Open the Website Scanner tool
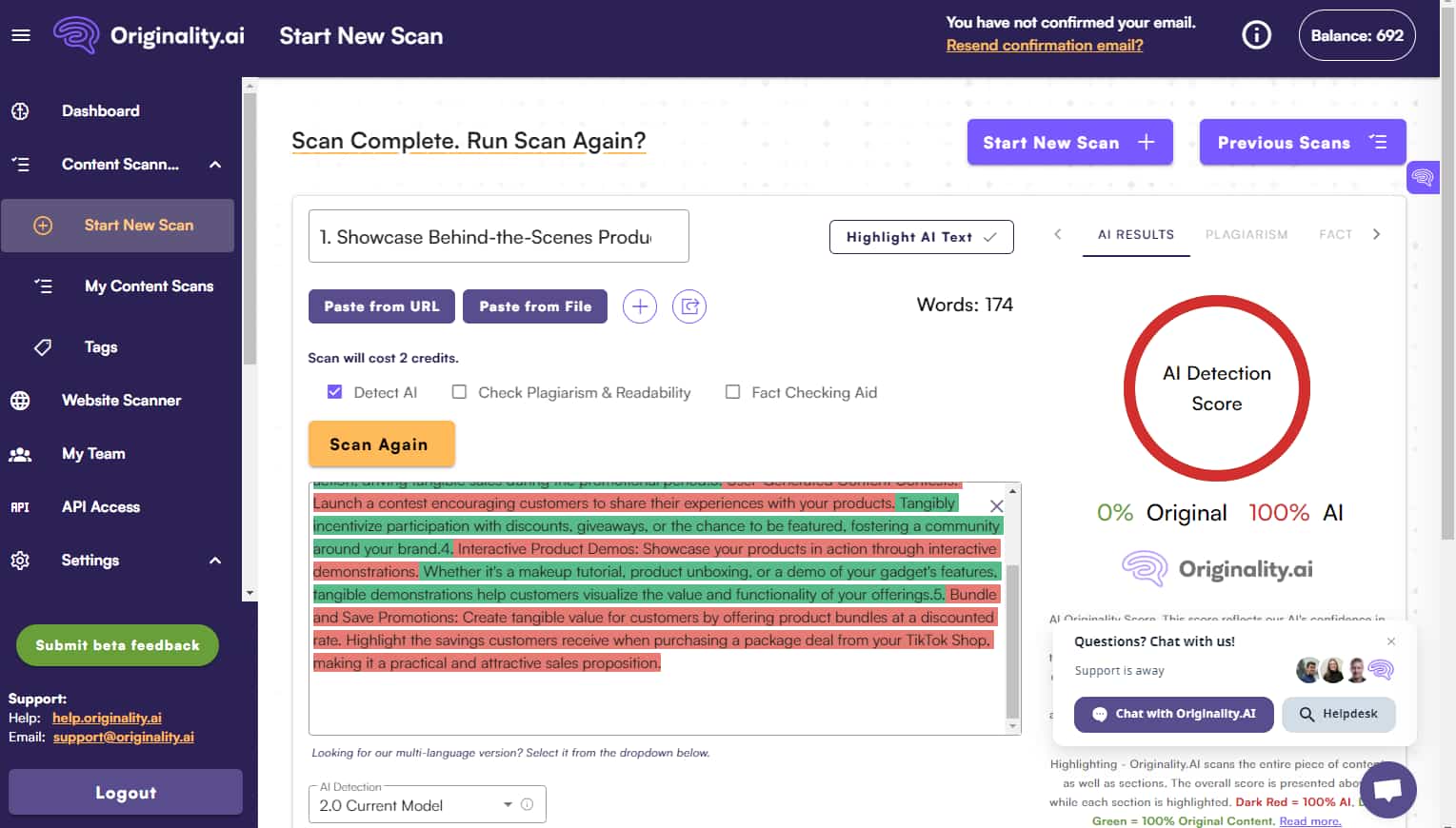This screenshot has height=828, width=1456. (121, 400)
